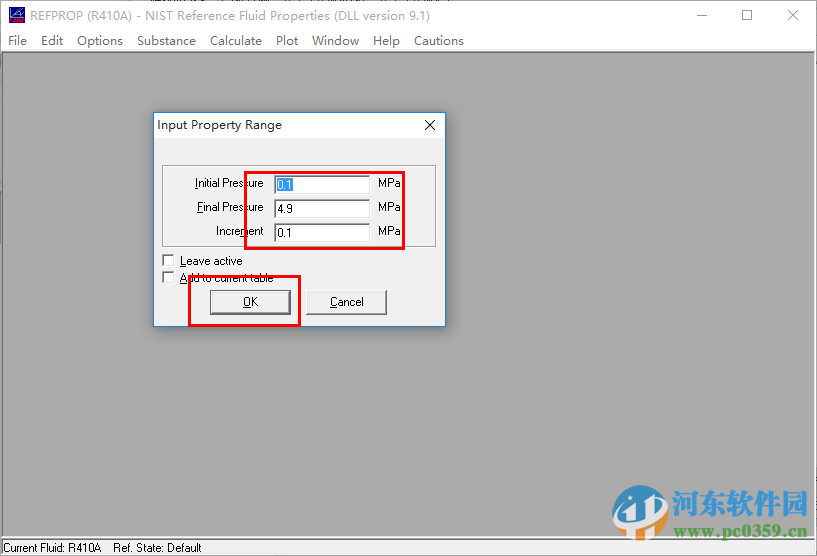Click the Cancel button
This screenshot has width=817, height=556.
tap(346, 302)
